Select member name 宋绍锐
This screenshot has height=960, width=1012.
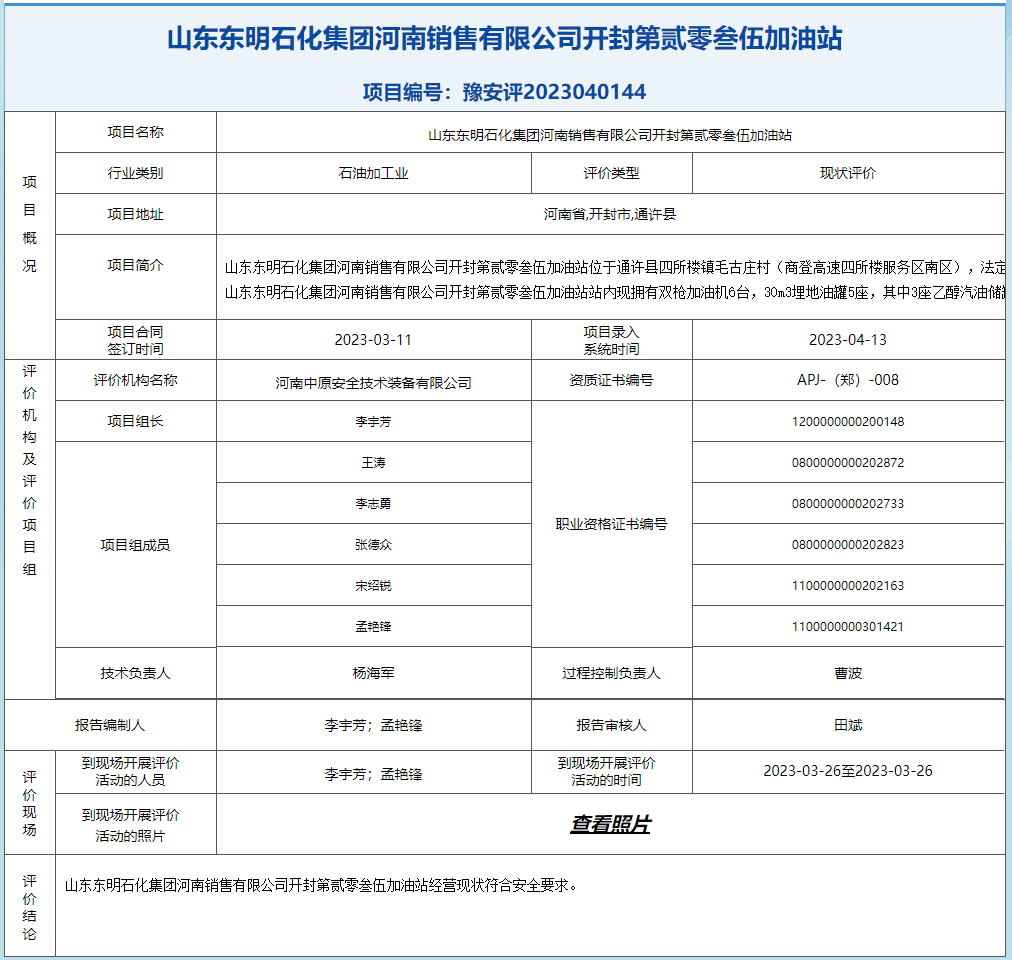tap(373, 586)
